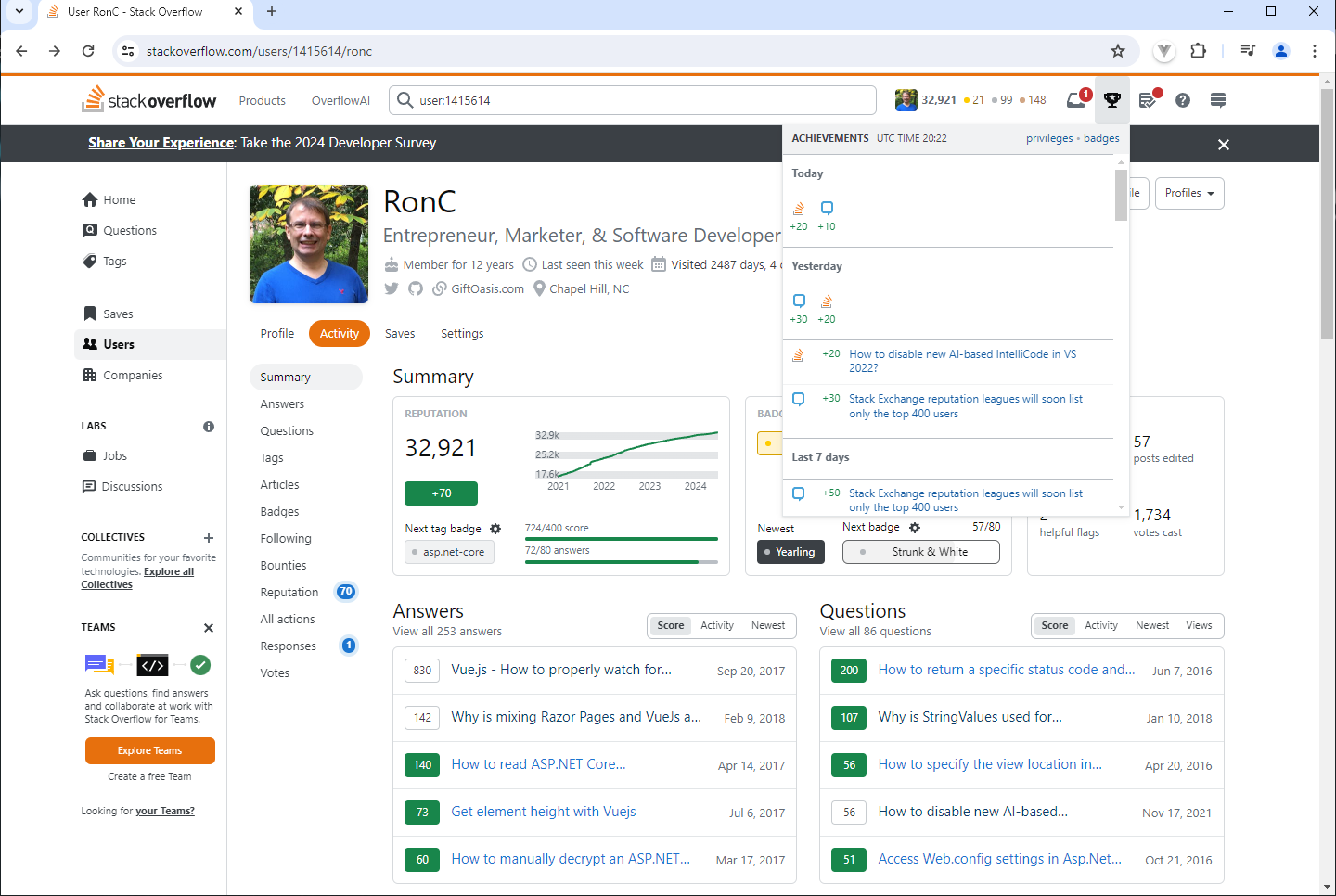Open GiftOasis.com website link
The image size is (1336, 896).
[487, 288]
